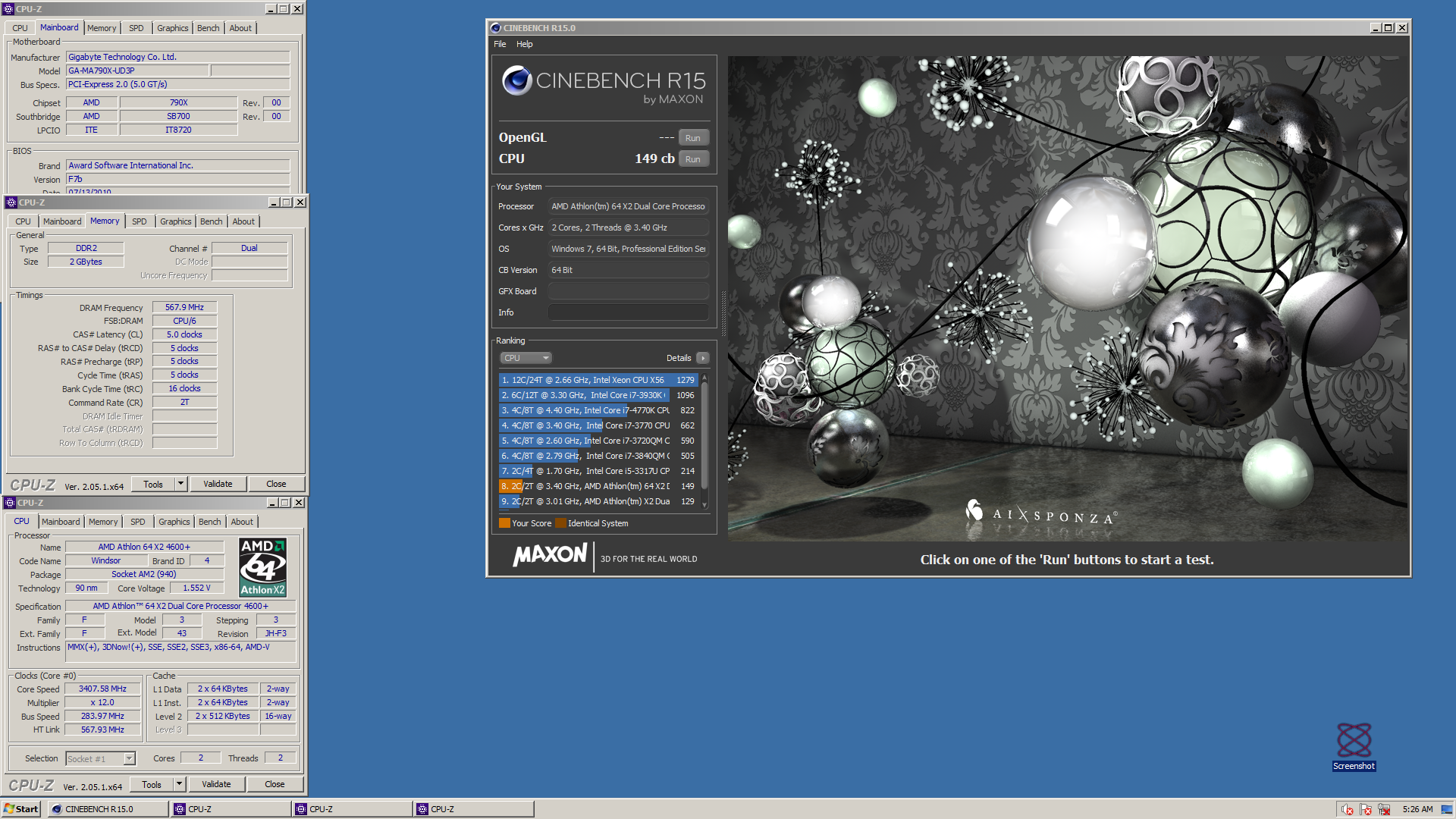Click the first CPU-Z taskbar item
The width and height of the screenshot is (1456, 819).
tap(231, 809)
